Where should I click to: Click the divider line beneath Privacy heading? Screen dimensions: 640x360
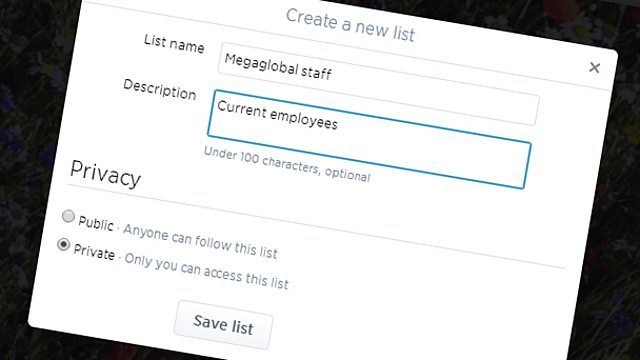click(x=316, y=227)
